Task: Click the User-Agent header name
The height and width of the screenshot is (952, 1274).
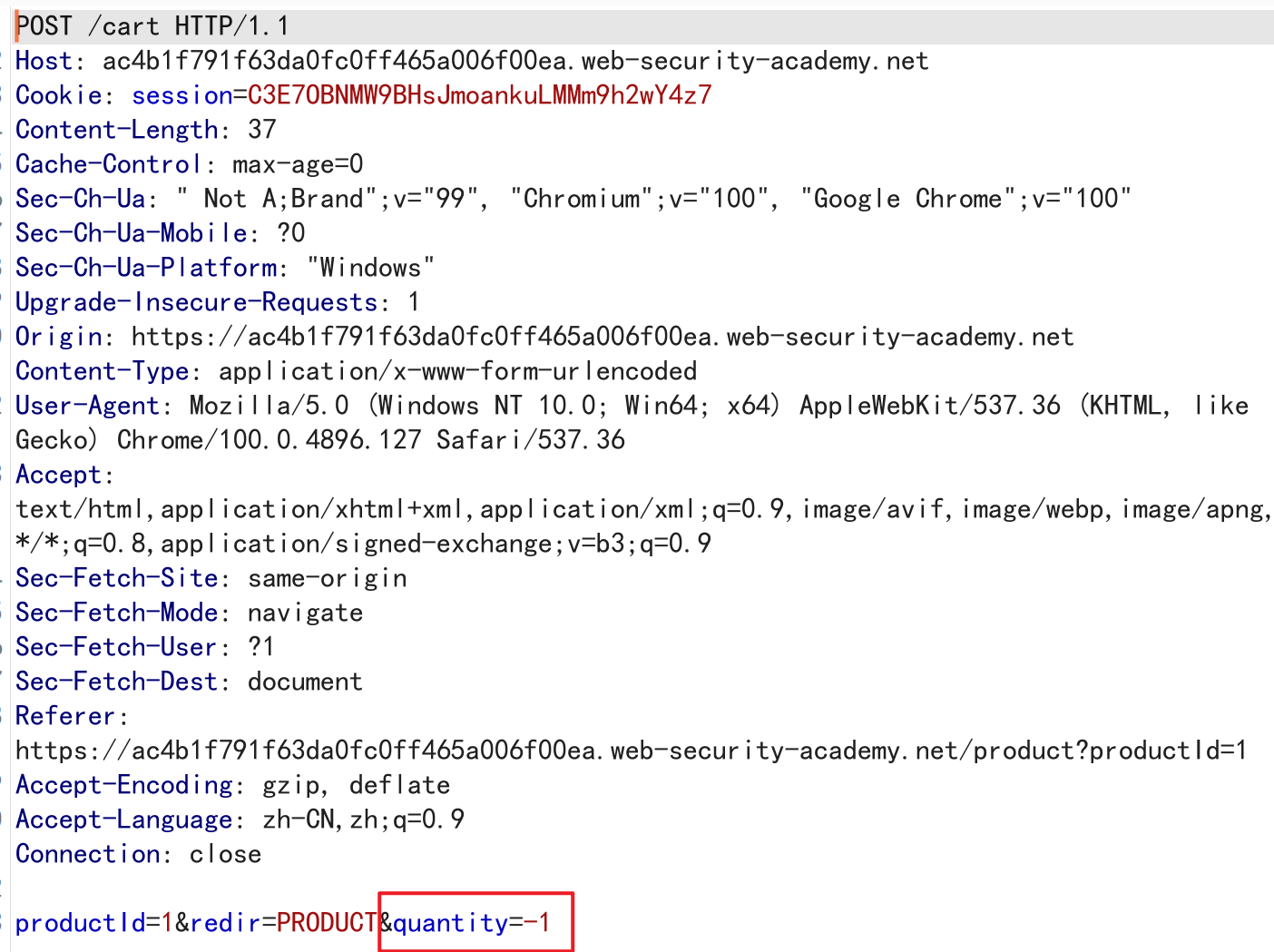Action: (87, 406)
